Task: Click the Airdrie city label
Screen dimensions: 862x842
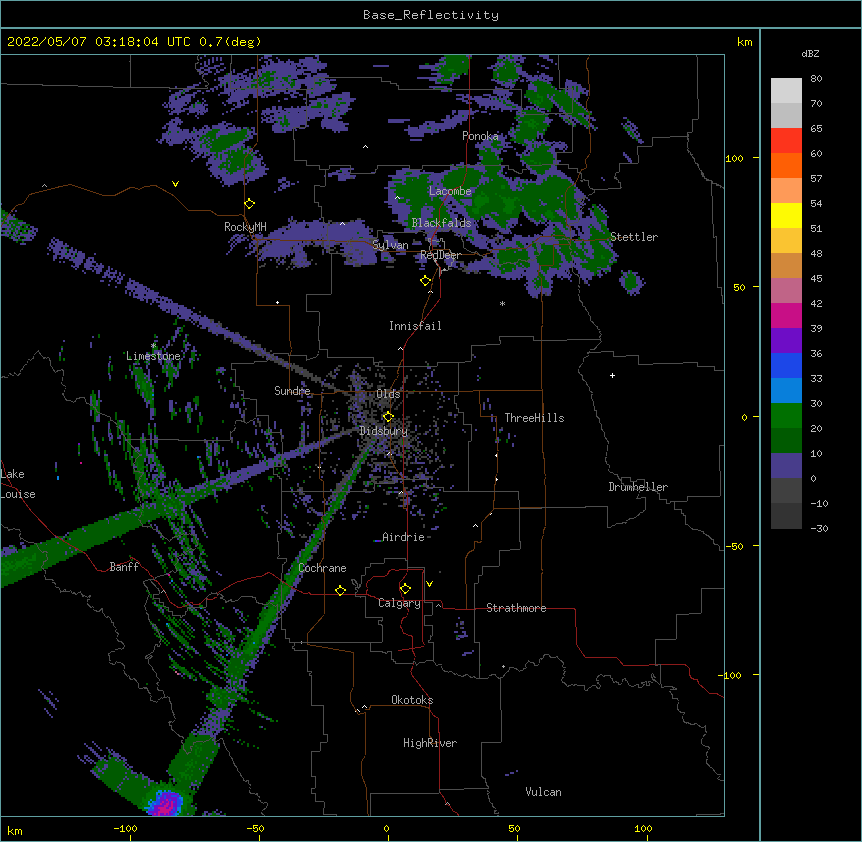Action: point(404,537)
